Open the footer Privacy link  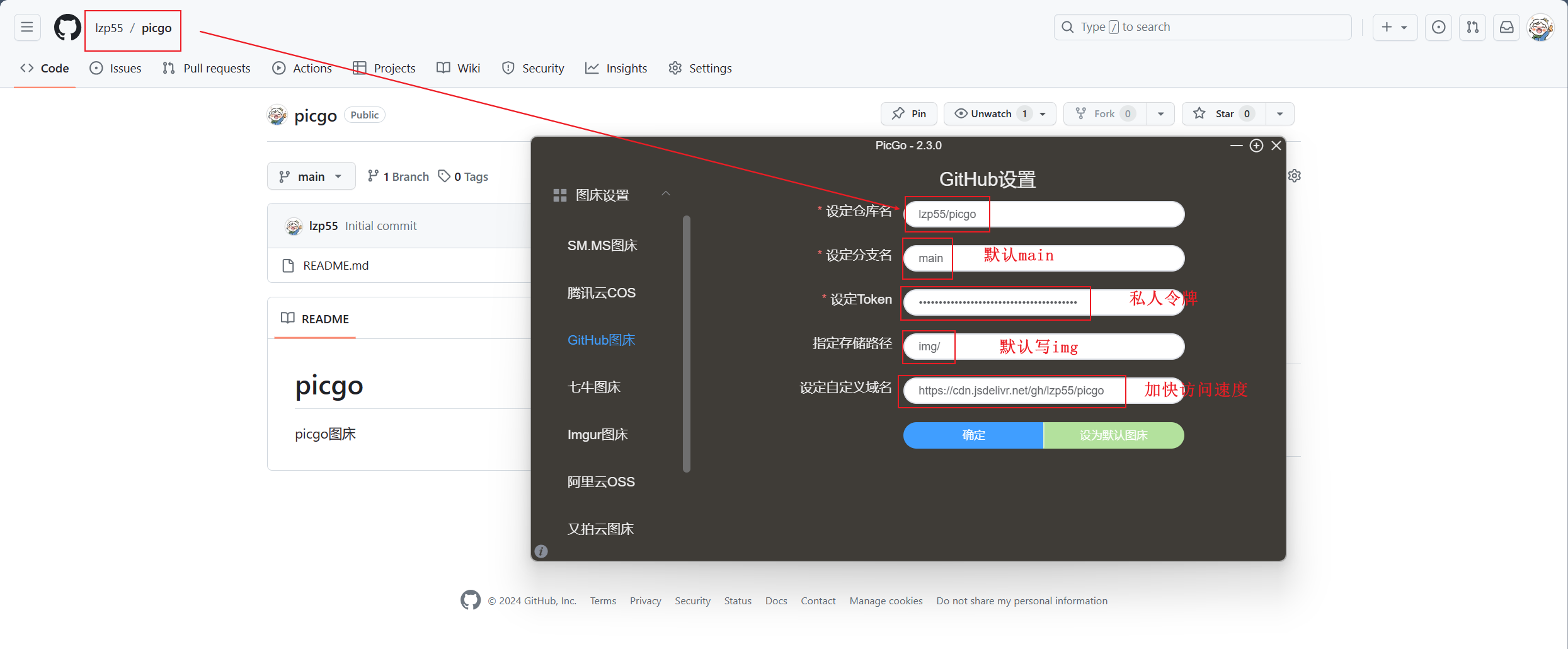pyautogui.click(x=646, y=600)
